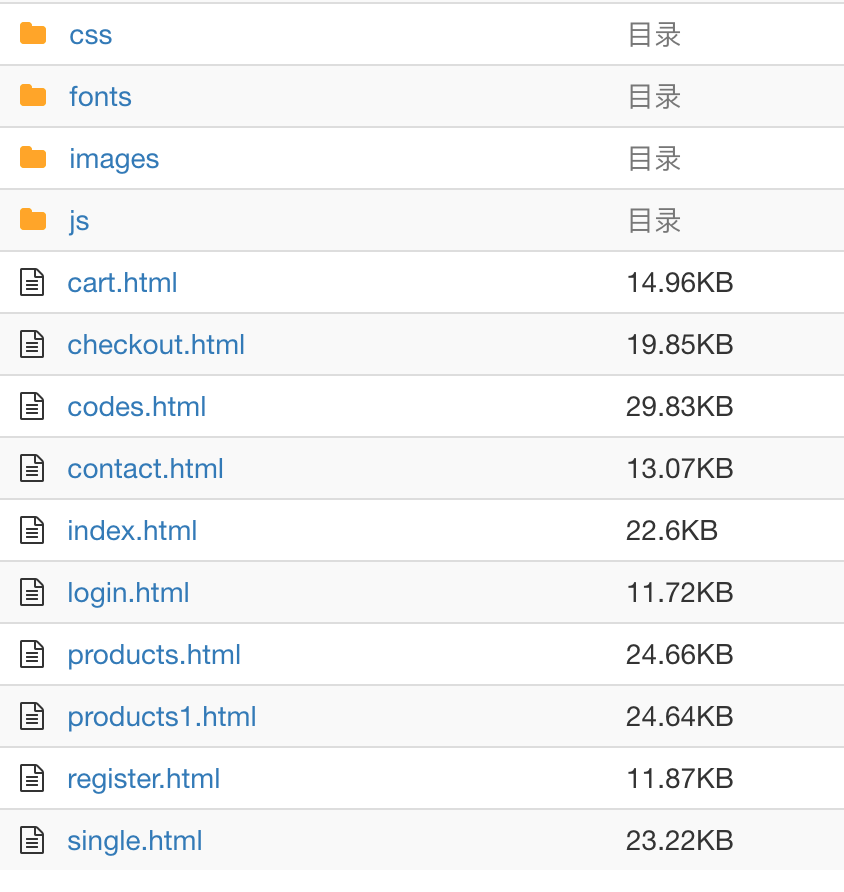Image resolution: width=844 pixels, height=892 pixels.
Task: View the login.html file link
Action: tap(128, 593)
